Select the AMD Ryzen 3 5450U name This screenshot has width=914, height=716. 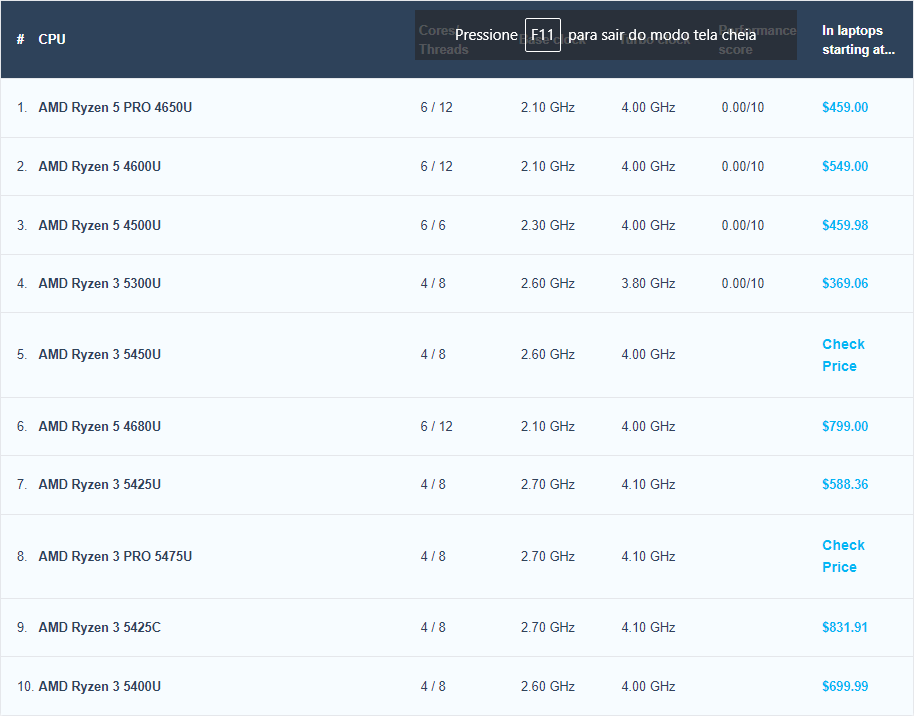pos(100,355)
